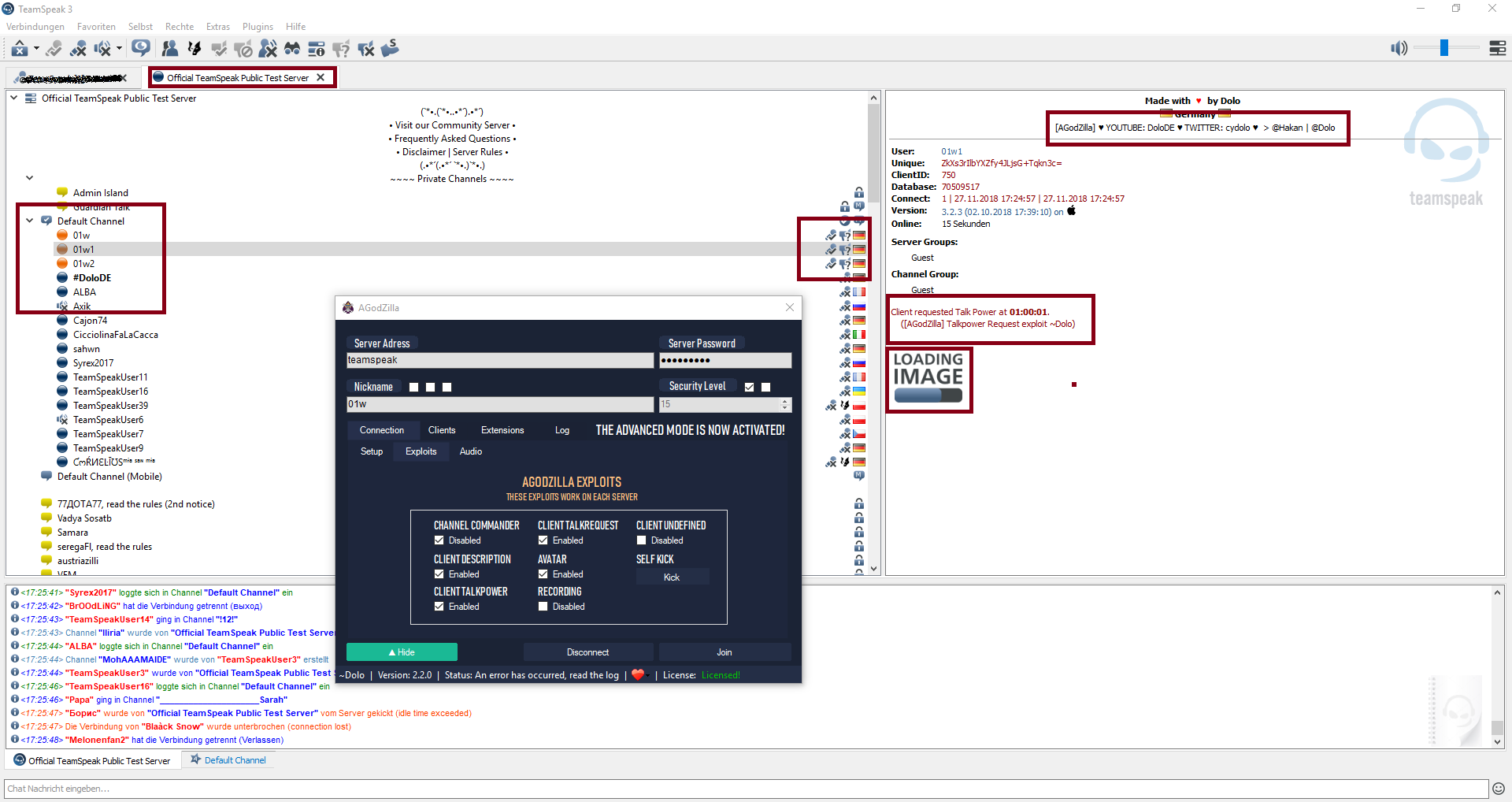Click the greyed-out microphone activate icon
Screen dimensions: 1512x802
pyautogui.click(x=54, y=49)
